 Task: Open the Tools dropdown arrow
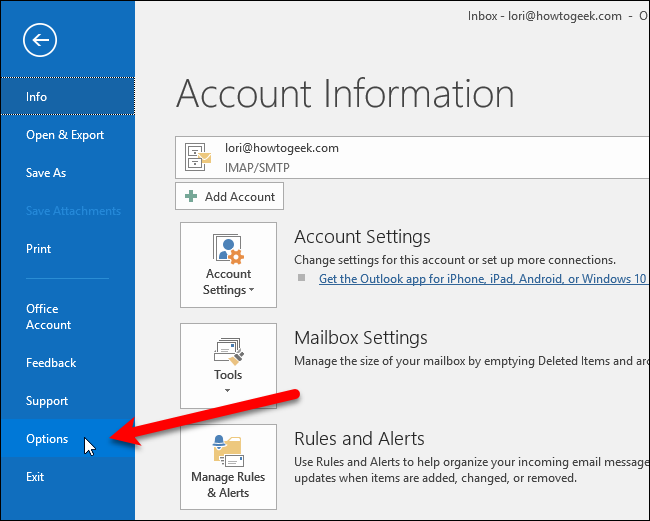coord(229,390)
